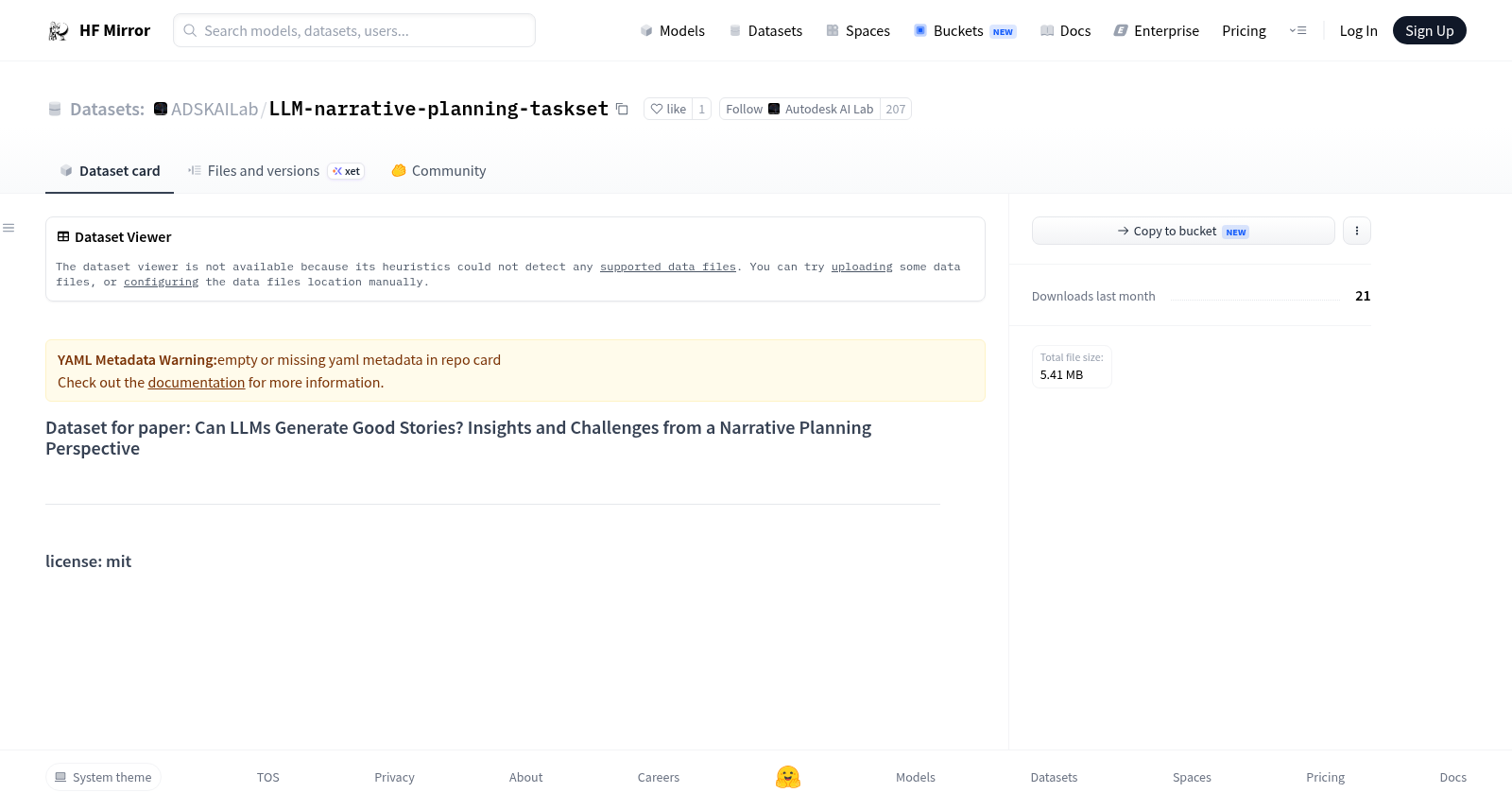Click the Sign Up button
The width and height of the screenshot is (1512, 810).
click(1429, 30)
